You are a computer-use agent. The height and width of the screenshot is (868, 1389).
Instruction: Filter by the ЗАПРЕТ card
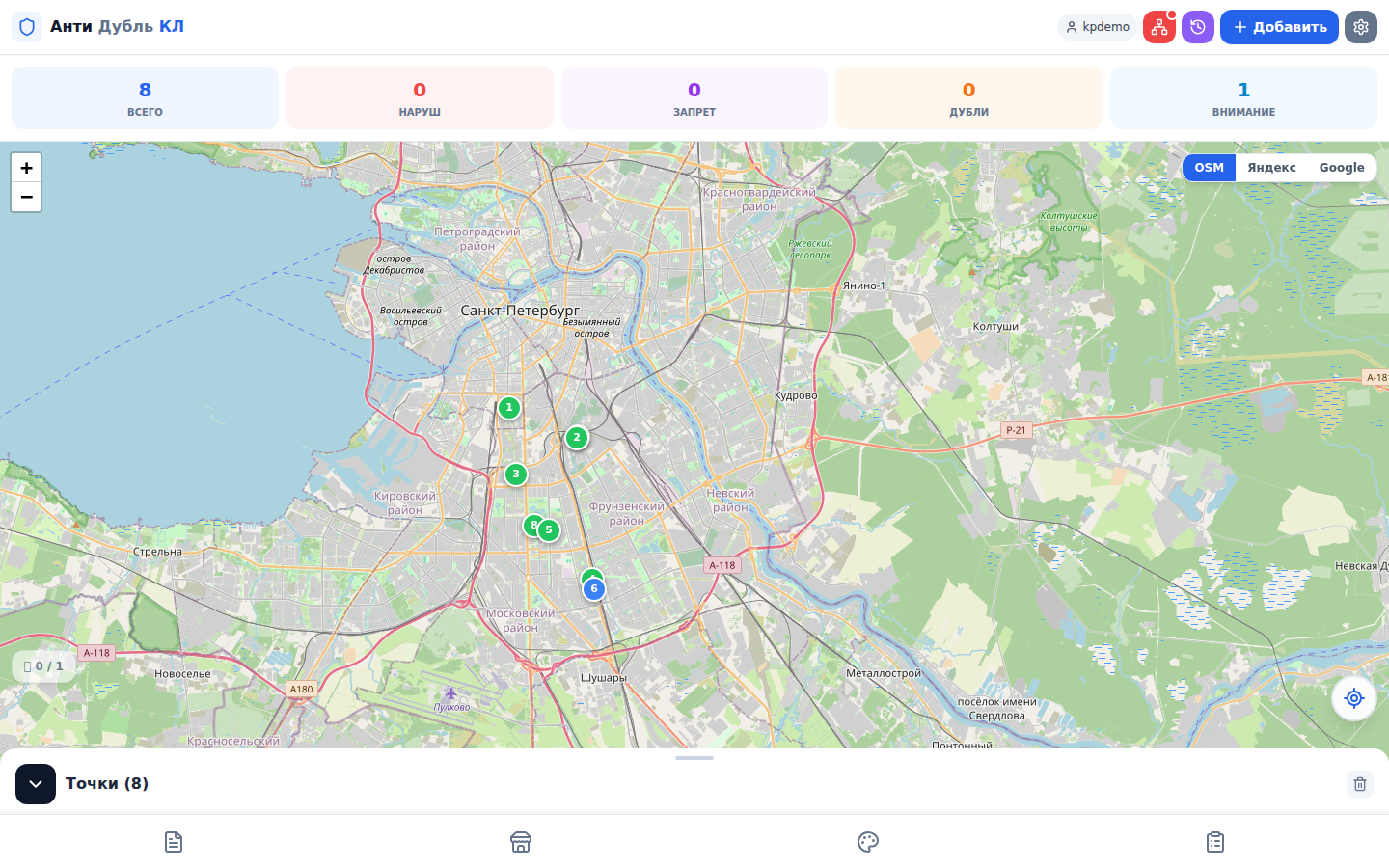click(x=694, y=97)
